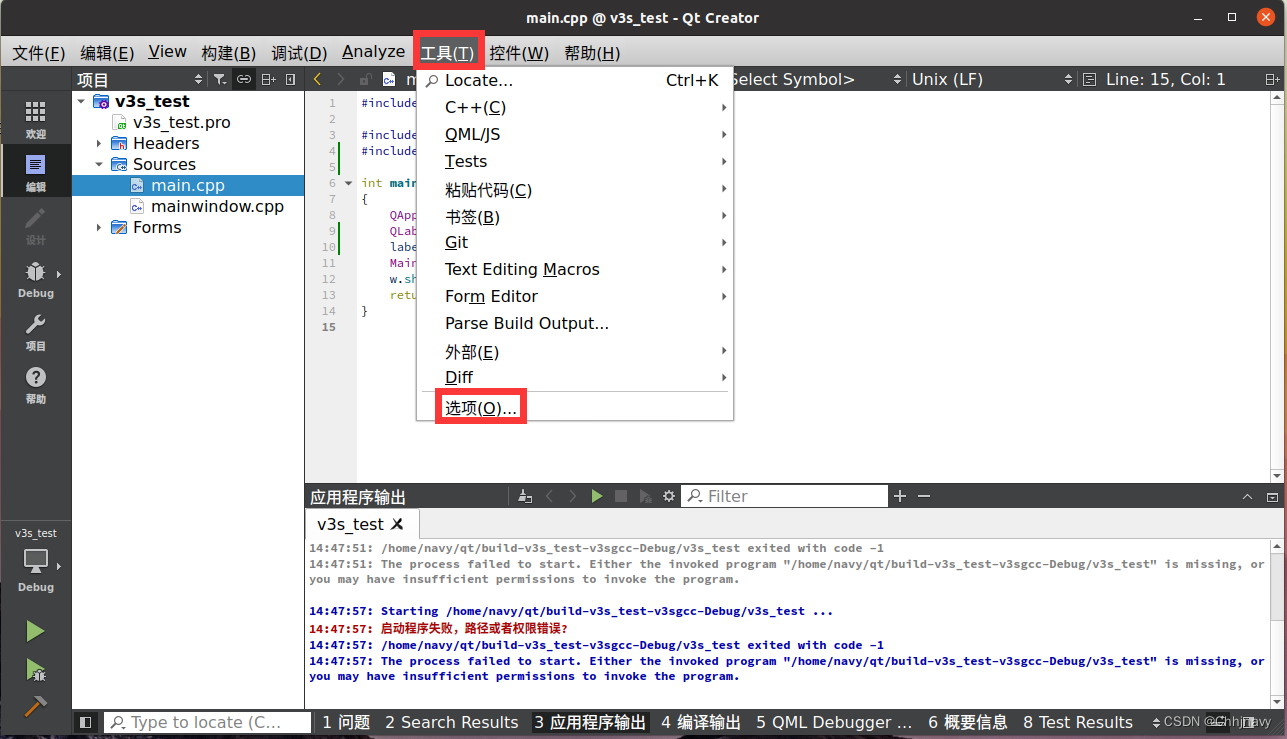Click the output pane jump-to icon beside the title
Viewport: 1287px width, 739px height.
click(x=524, y=496)
